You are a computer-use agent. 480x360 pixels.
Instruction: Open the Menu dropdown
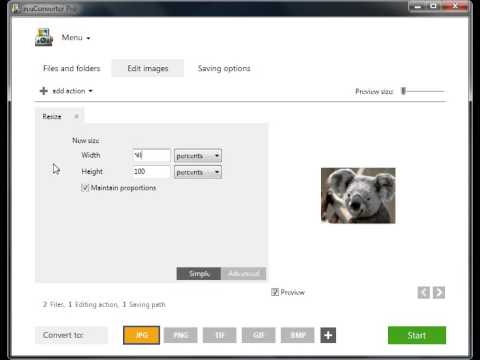click(76, 37)
